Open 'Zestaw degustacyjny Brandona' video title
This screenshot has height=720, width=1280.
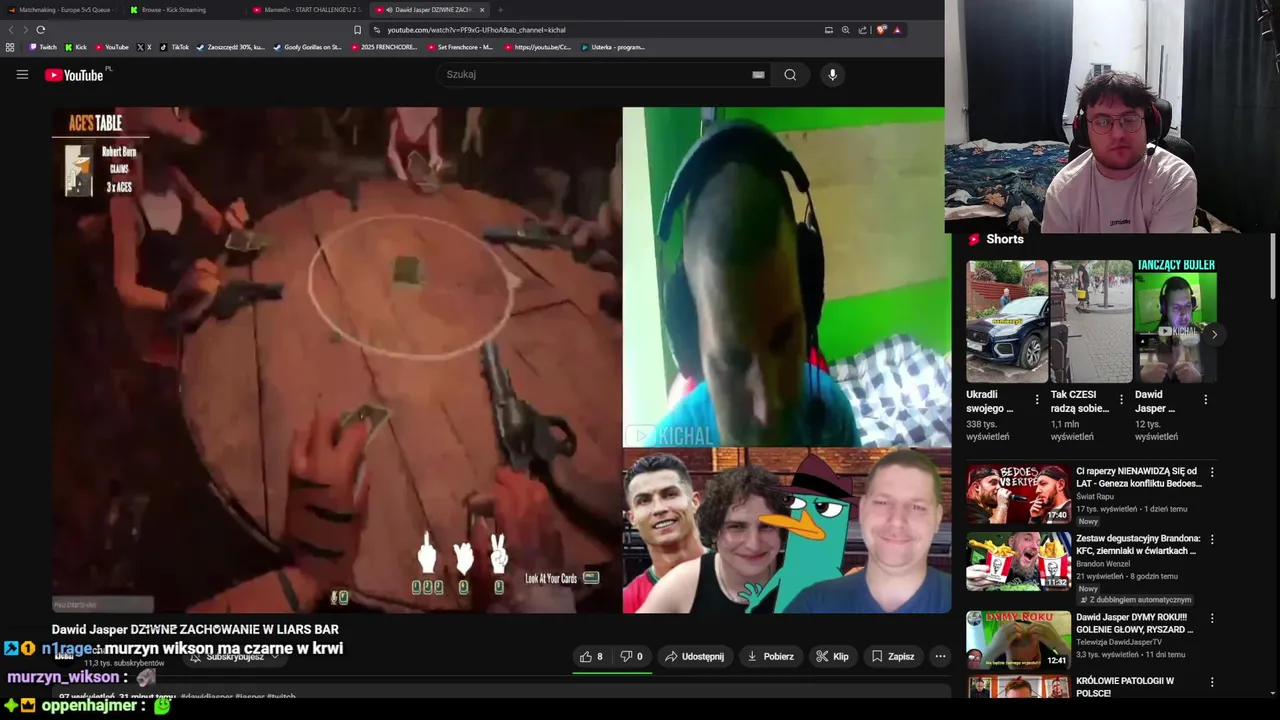pyautogui.click(x=1136, y=545)
